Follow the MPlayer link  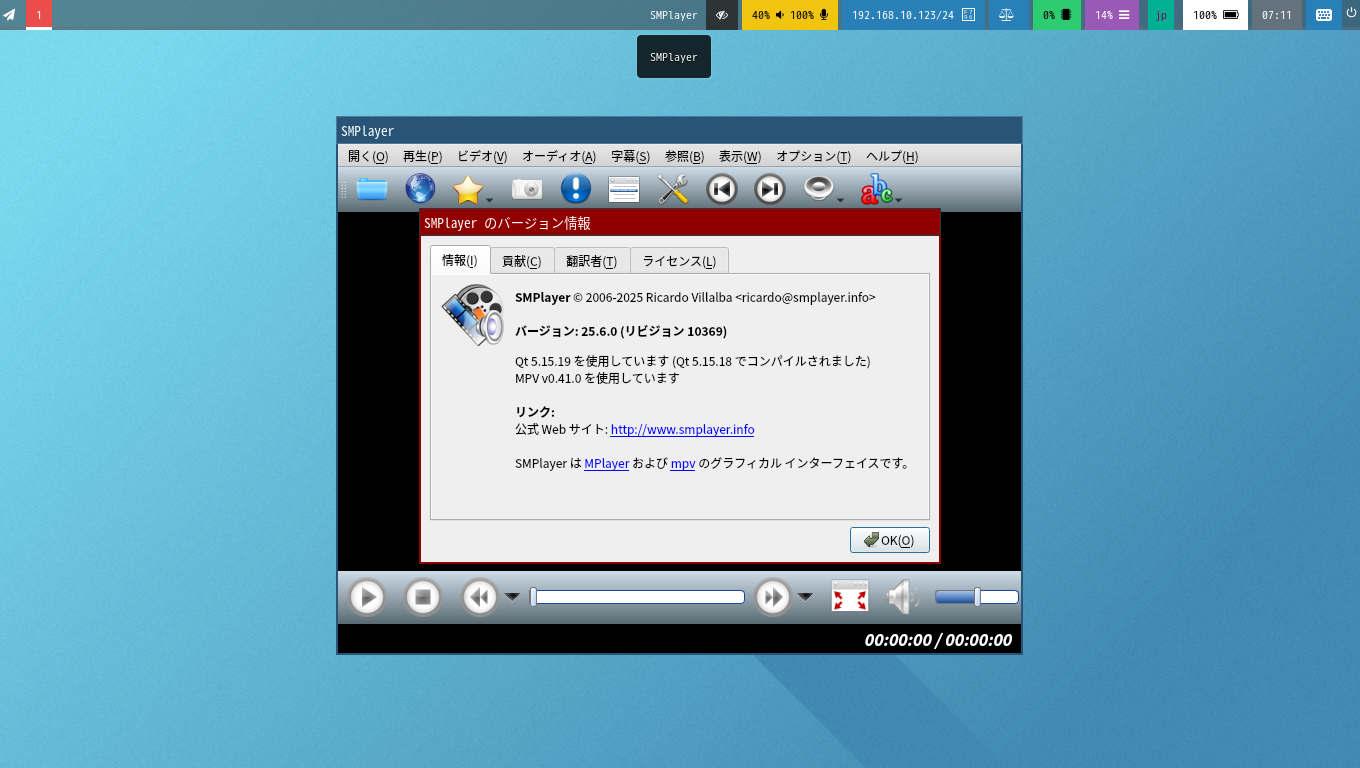pyautogui.click(x=606, y=464)
